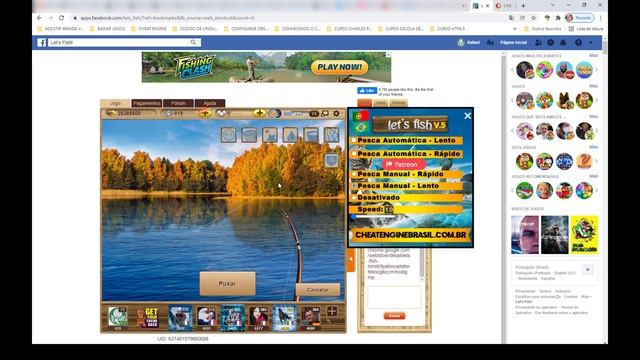Expand the next arrow in Jogos Recomendados row
The width and height of the screenshot is (640, 360).
click(x=596, y=191)
